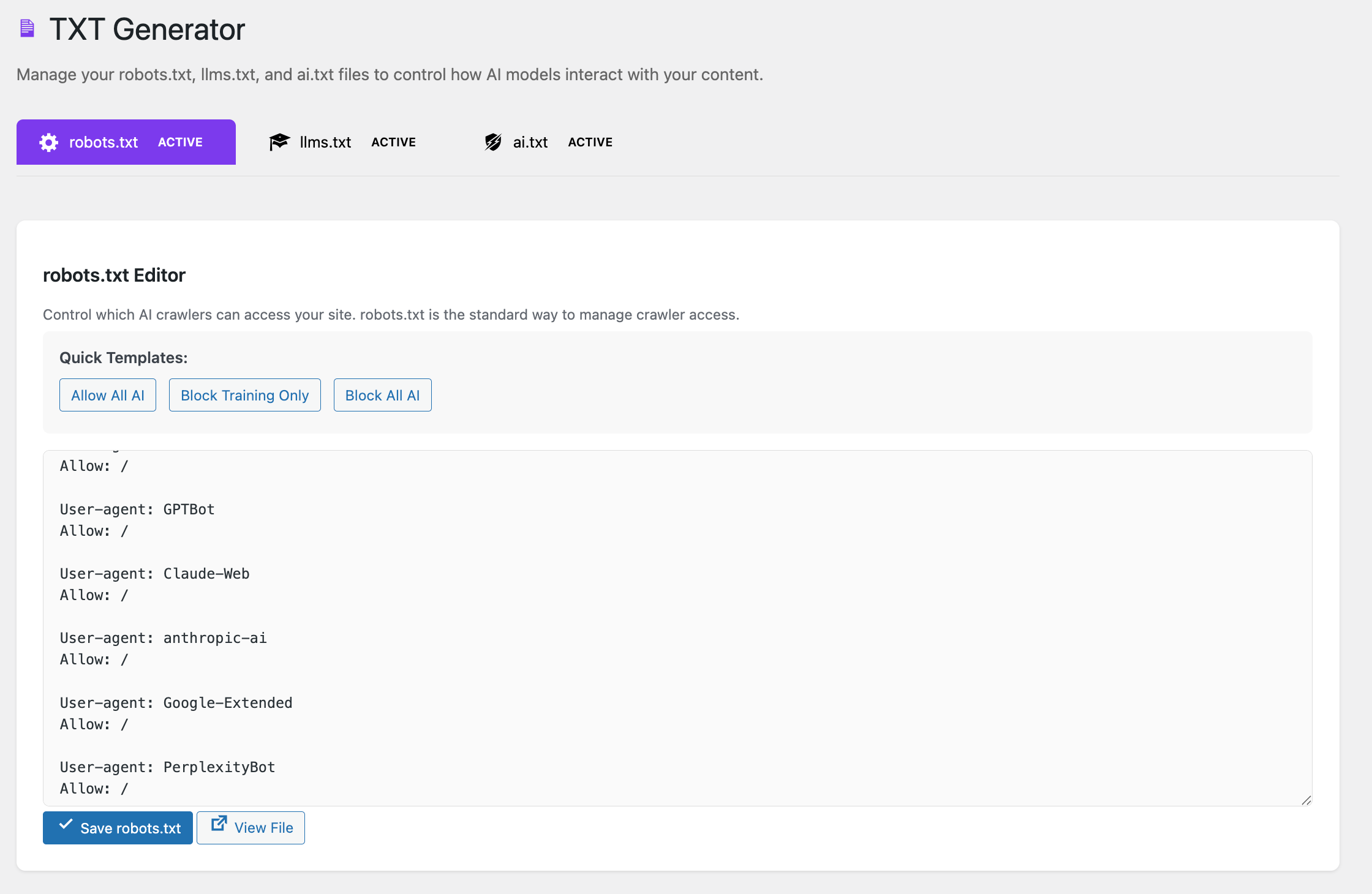
Task: Click the gear icon on the robots.txt tab
Action: point(48,142)
